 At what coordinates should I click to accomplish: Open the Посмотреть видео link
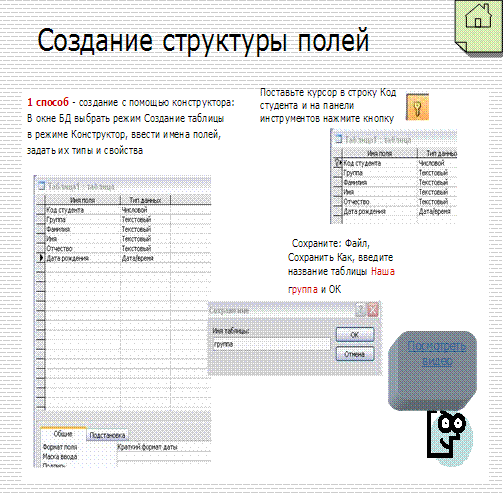(x=437, y=353)
